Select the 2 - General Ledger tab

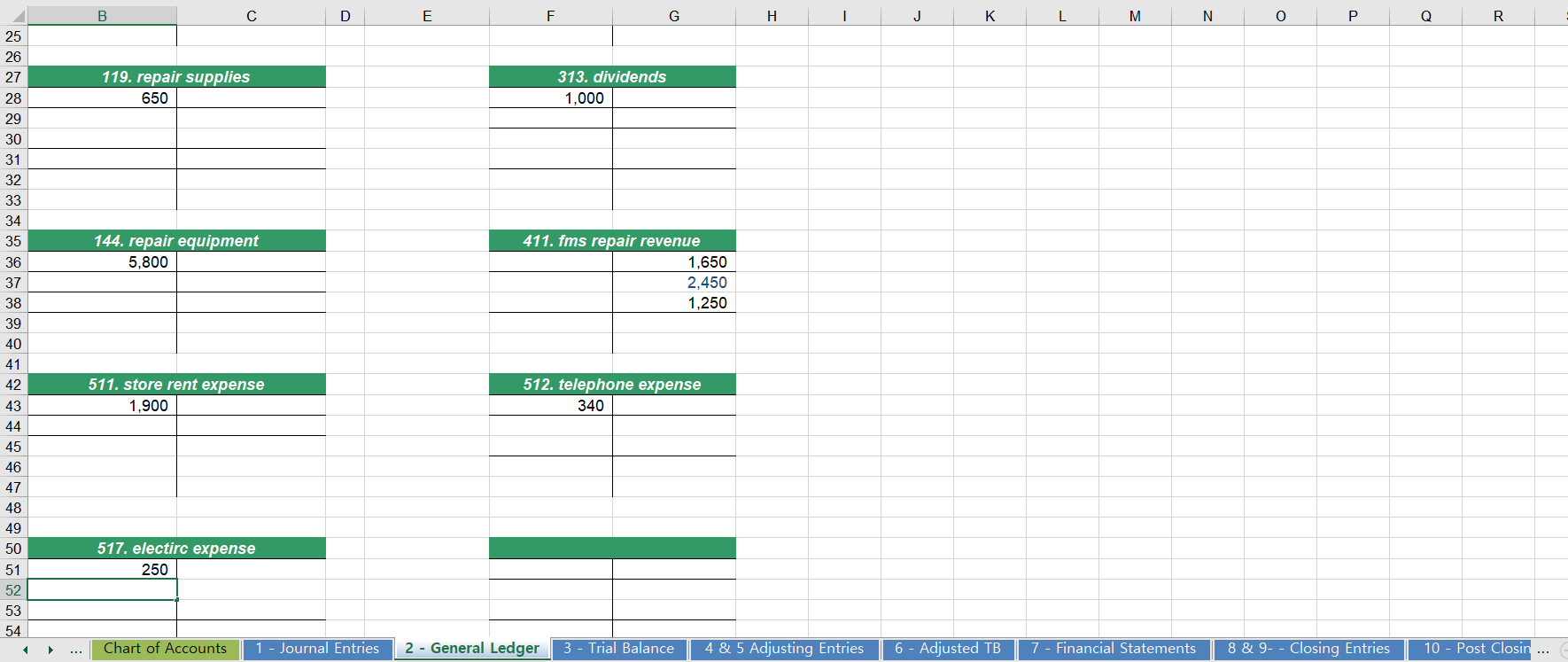pyautogui.click(x=472, y=649)
